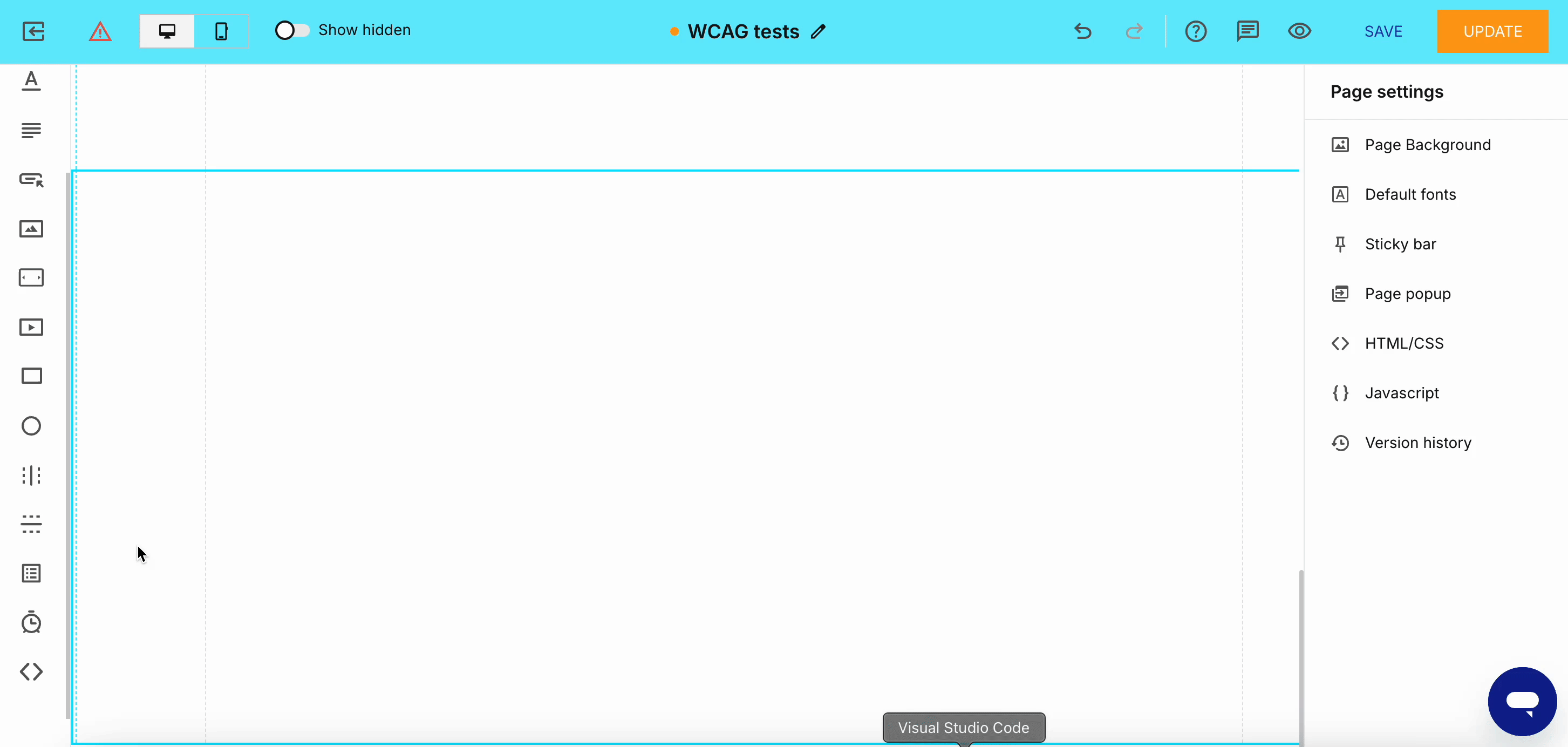Insert an Image widget
Viewport: 1568px width, 747px height.
pyautogui.click(x=31, y=229)
